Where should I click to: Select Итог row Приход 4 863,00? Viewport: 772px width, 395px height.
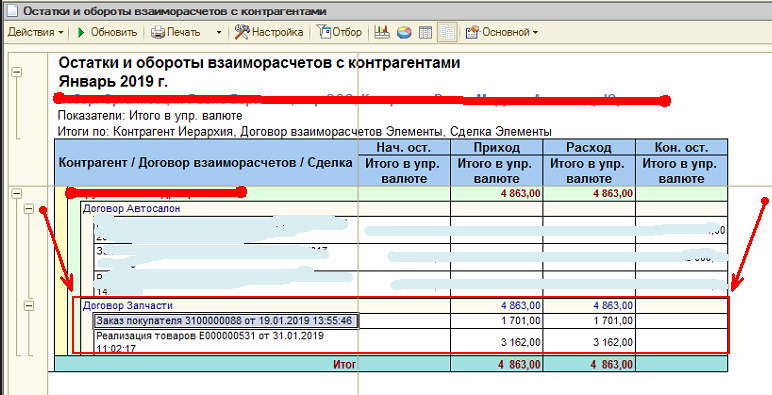click(x=496, y=364)
